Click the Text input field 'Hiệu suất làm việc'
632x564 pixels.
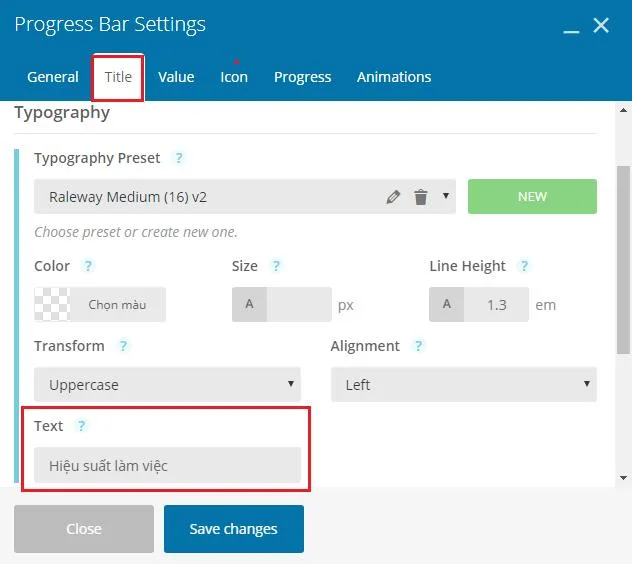coord(167,465)
